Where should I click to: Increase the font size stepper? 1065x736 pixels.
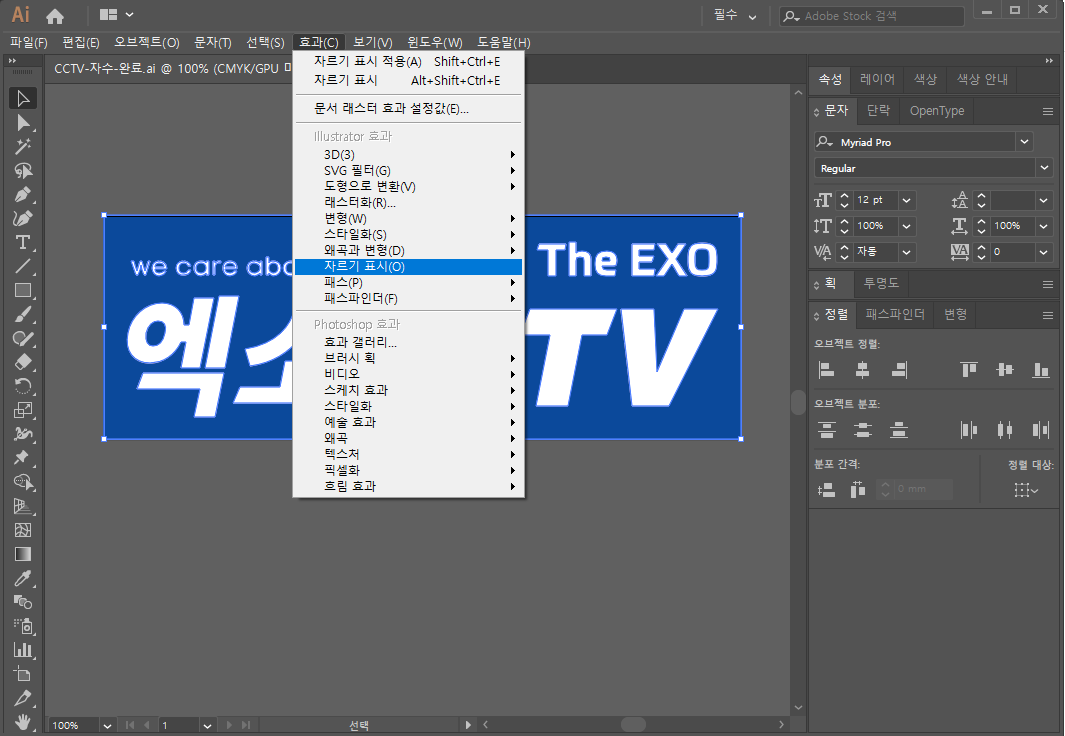click(x=844, y=196)
